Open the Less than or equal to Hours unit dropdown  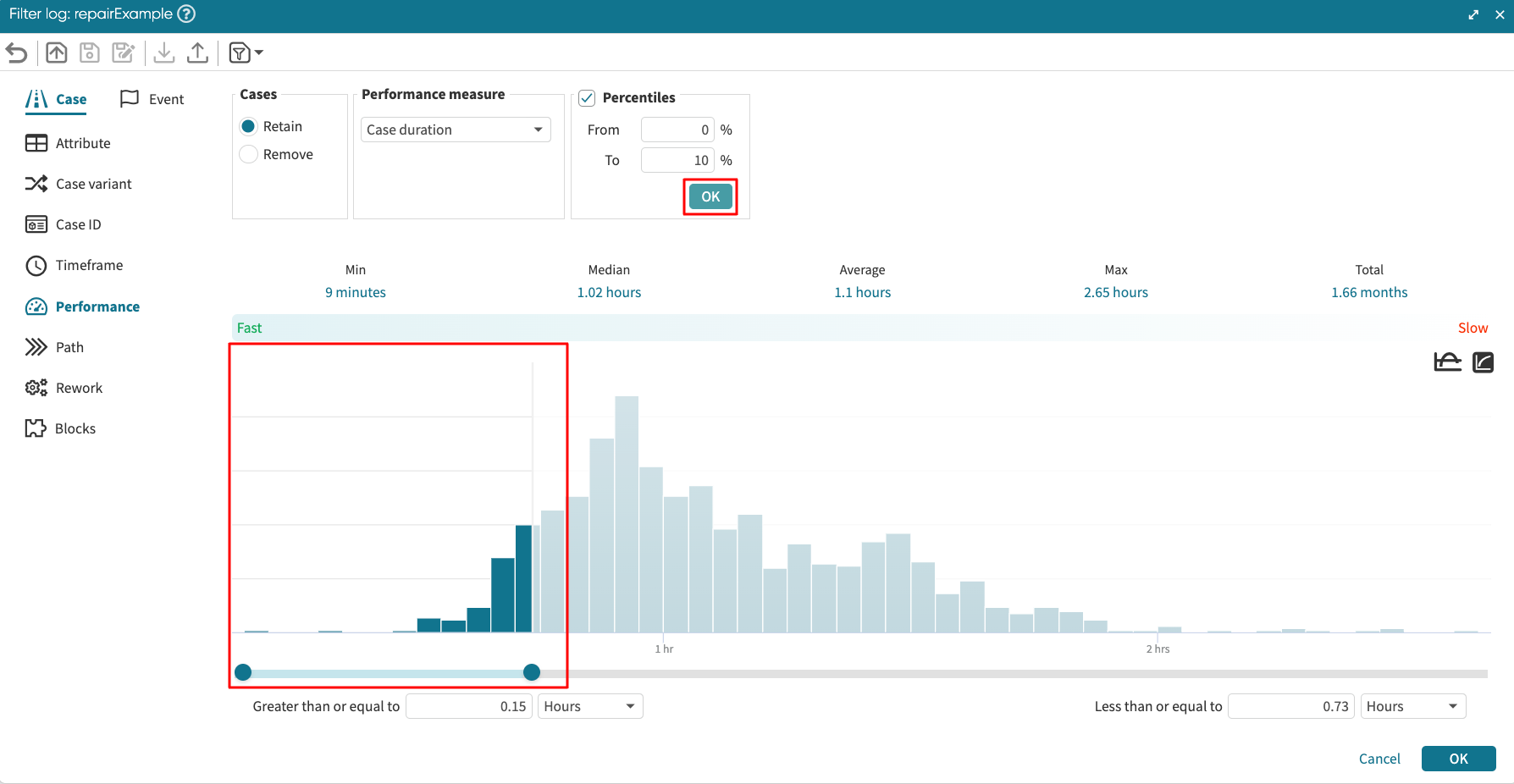coord(1412,706)
